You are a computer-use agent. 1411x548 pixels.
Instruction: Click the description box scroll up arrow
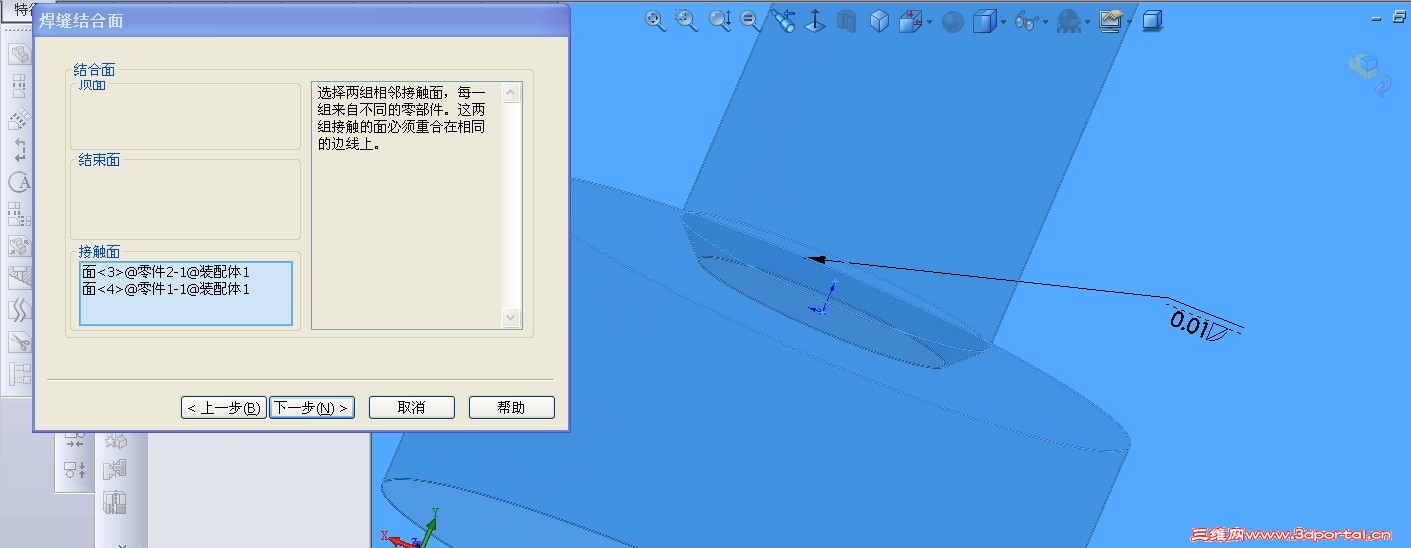coord(512,93)
